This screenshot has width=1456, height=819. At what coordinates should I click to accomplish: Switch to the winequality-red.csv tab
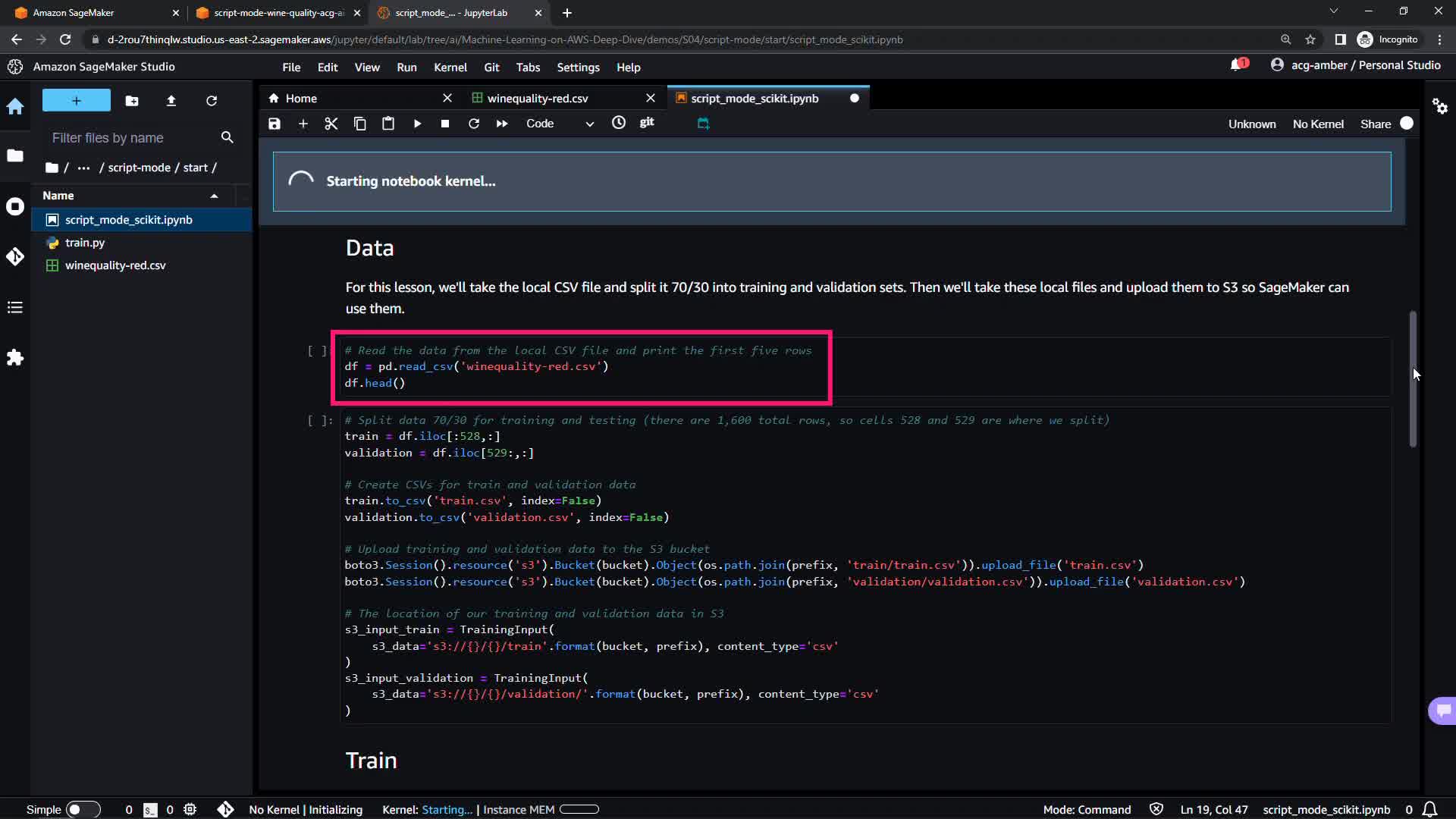(x=538, y=99)
